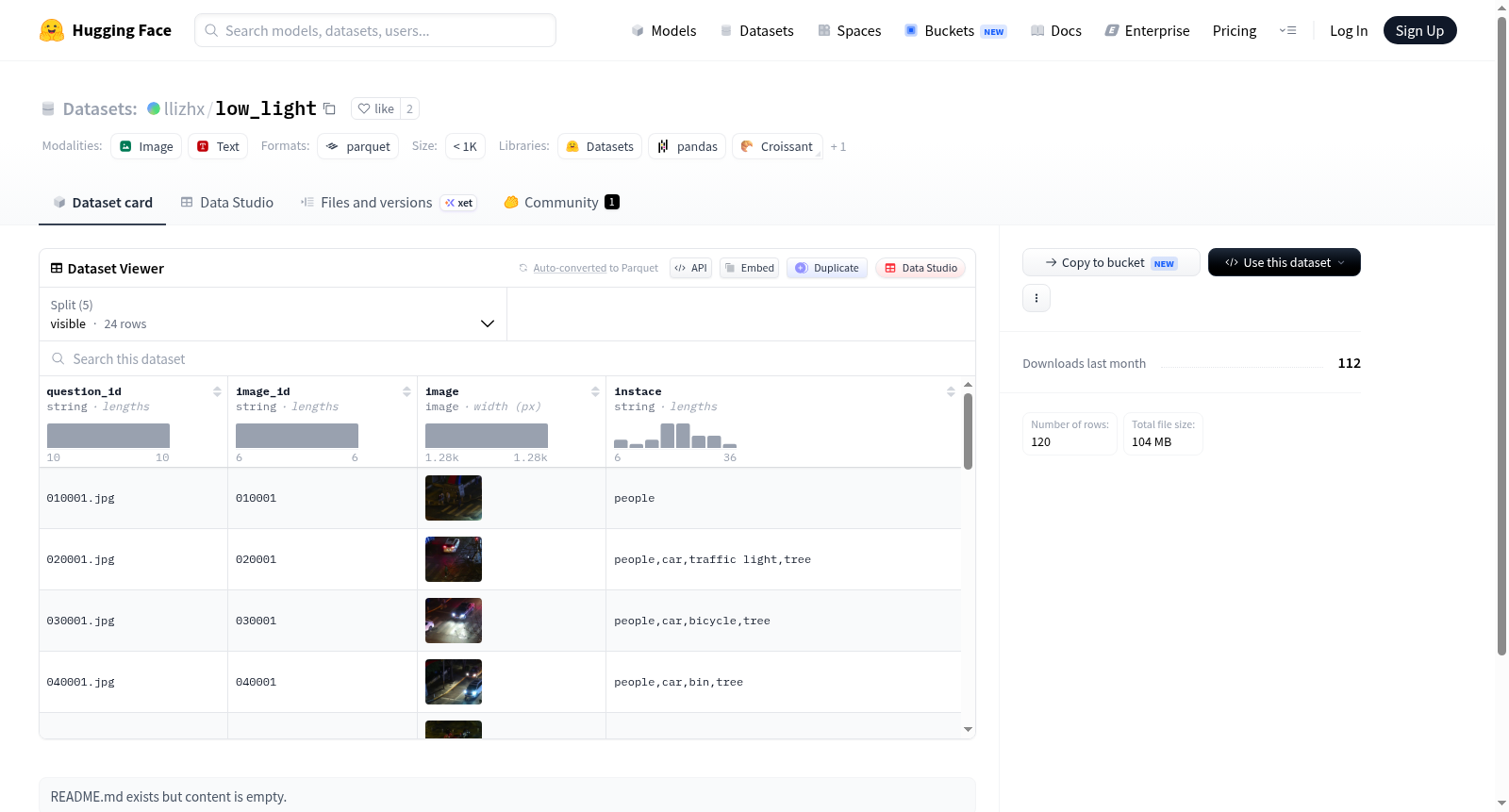Click the Duplicate button in the viewer
The height and width of the screenshot is (812, 1509).
pyautogui.click(x=827, y=268)
